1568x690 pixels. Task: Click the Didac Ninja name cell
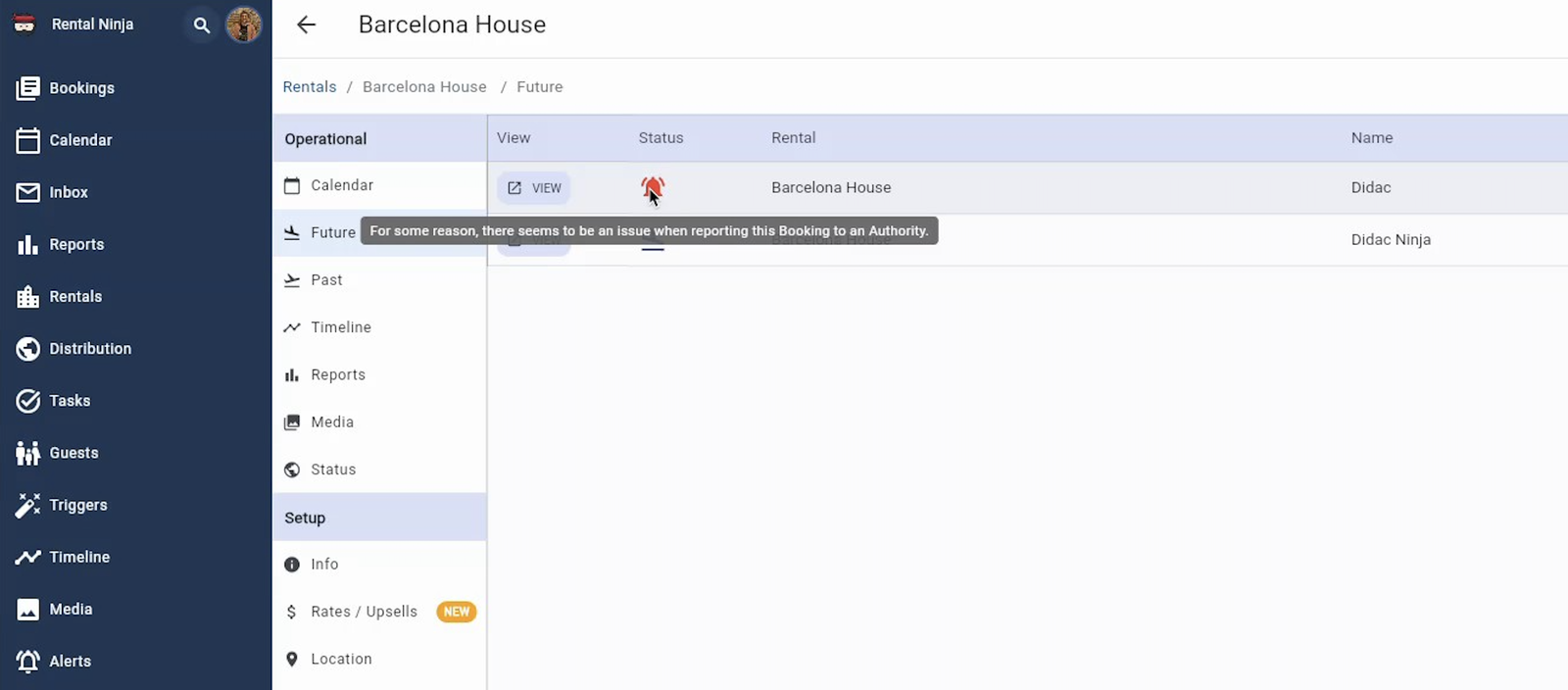point(1391,239)
